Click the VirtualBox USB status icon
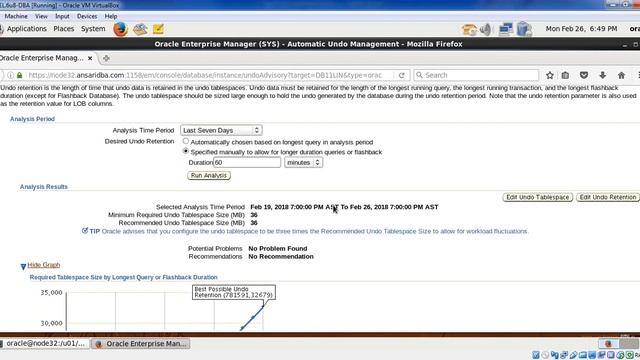The height and width of the screenshot is (360, 640). [573, 355]
